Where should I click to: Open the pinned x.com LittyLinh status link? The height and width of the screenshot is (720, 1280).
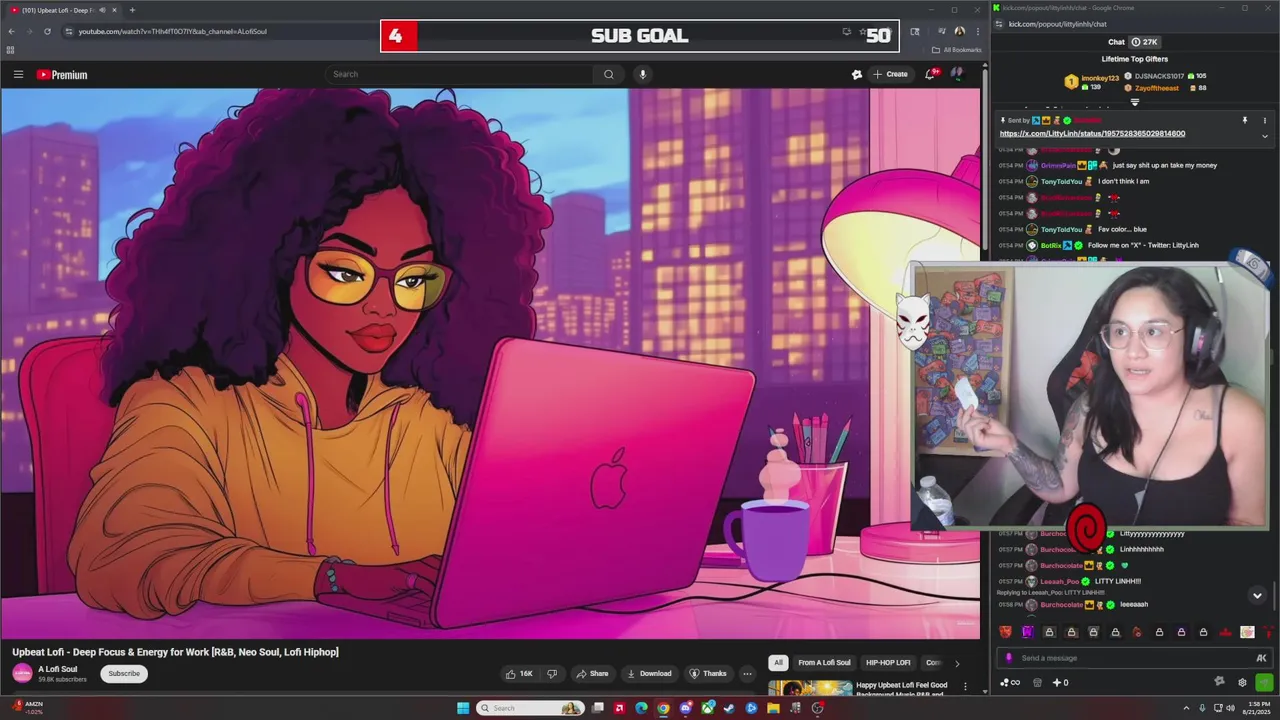(x=1092, y=133)
